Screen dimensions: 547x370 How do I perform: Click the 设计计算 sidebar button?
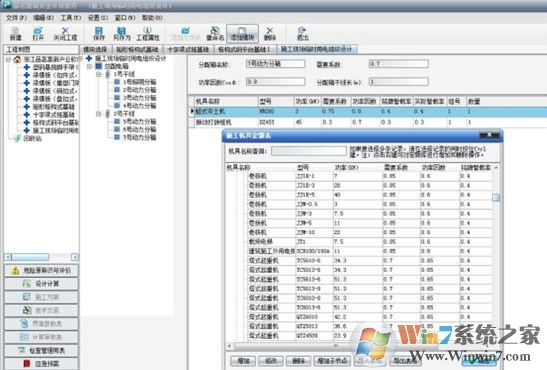click(x=41, y=284)
